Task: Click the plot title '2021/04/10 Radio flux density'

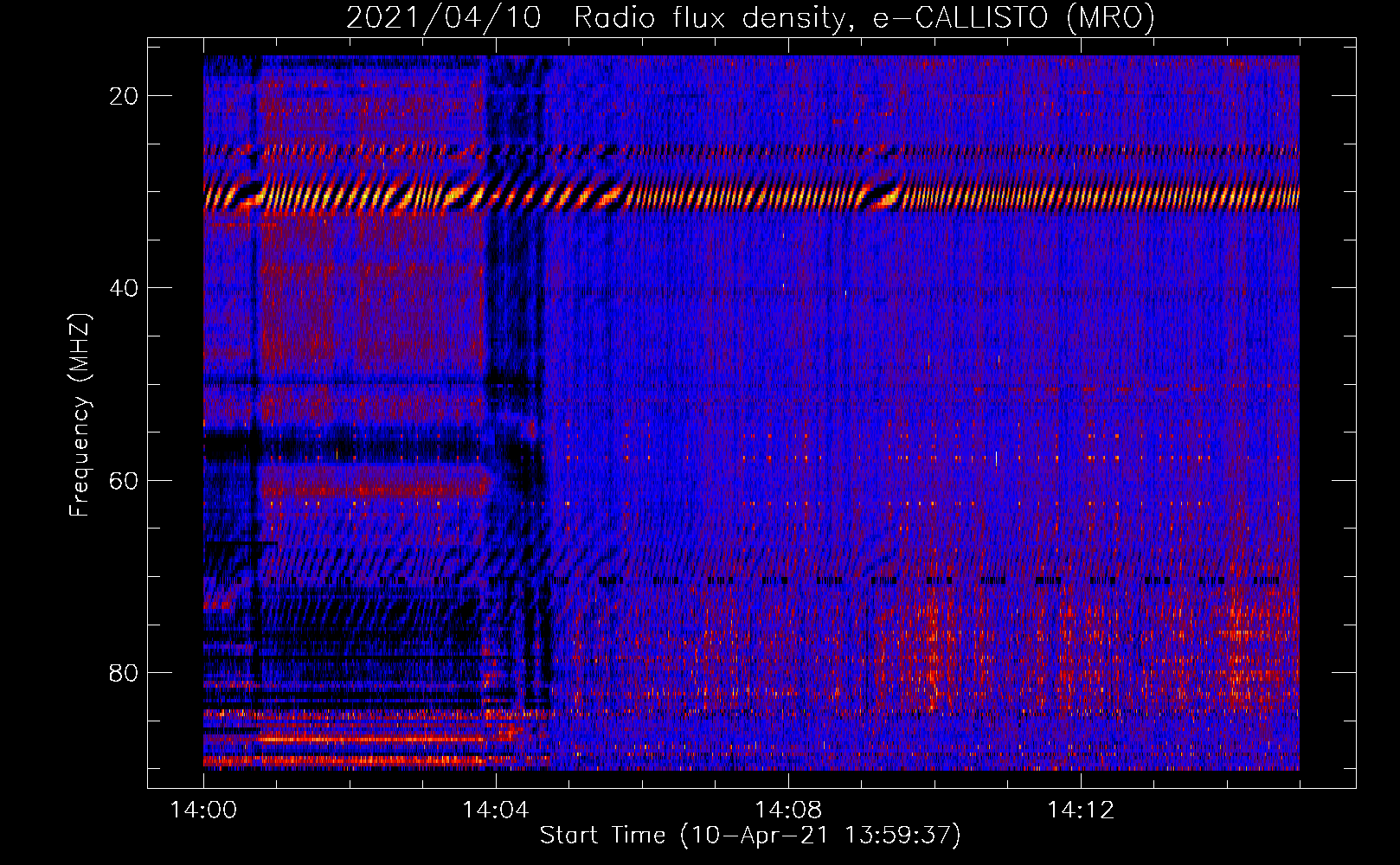Action: pyautogui.click(x=750, y=17)
